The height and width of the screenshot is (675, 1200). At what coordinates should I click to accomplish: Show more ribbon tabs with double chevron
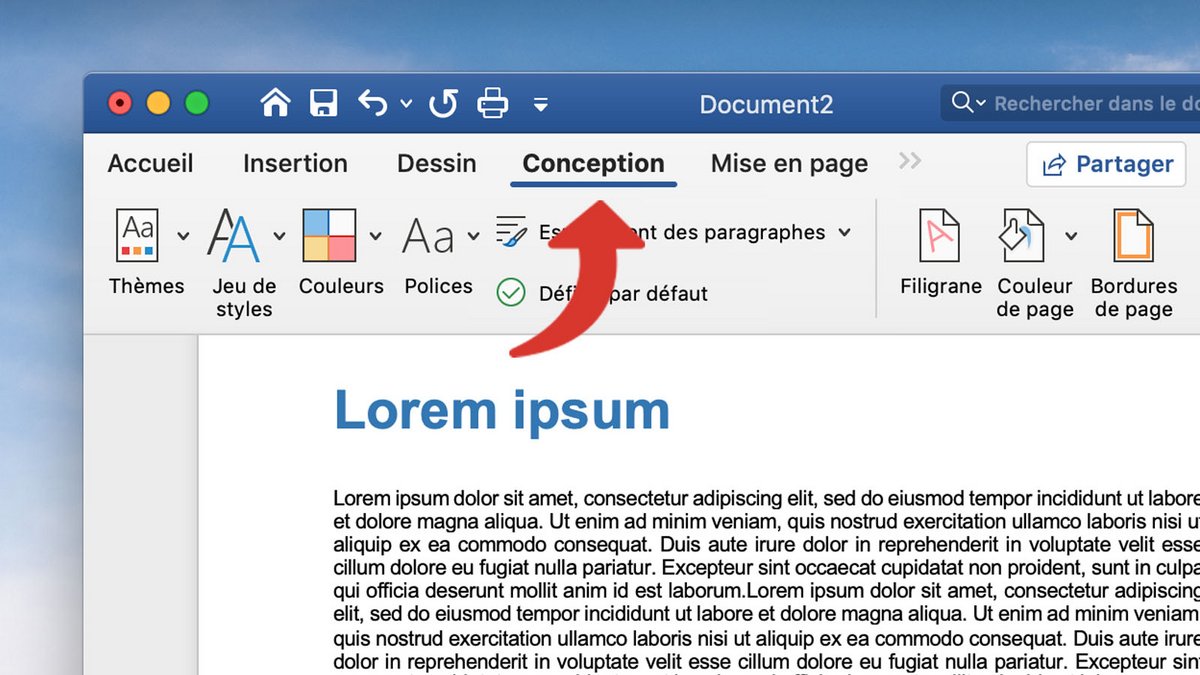click(909, 160)
